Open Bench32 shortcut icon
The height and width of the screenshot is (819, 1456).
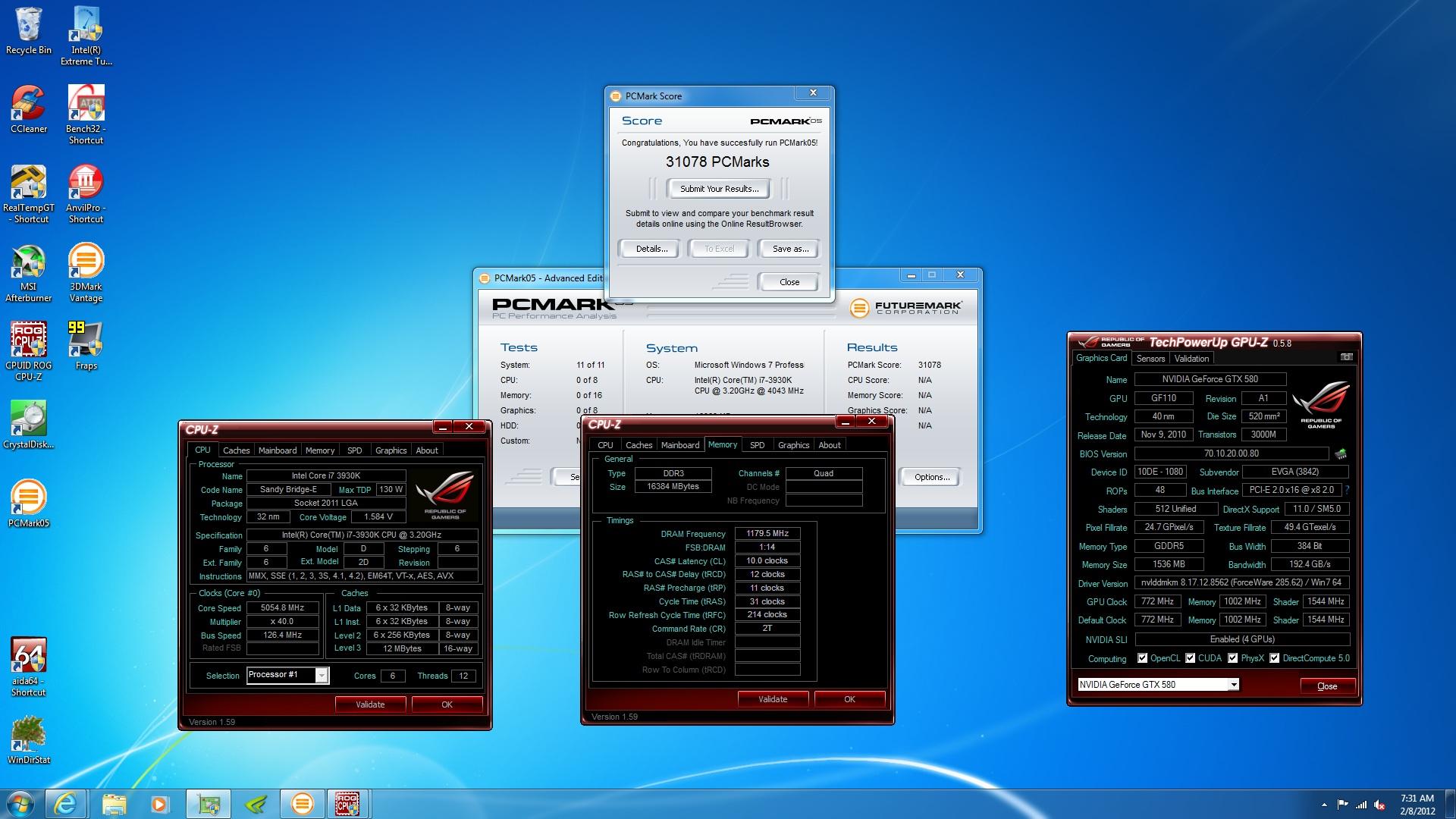(86, 115)
